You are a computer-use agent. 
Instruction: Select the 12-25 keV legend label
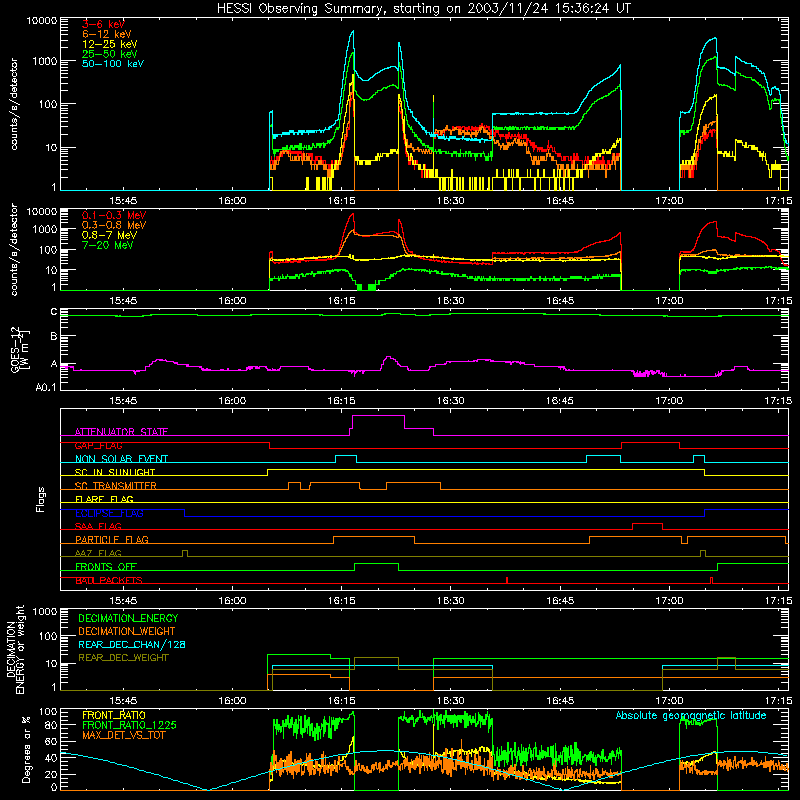(x=110, y=44)
